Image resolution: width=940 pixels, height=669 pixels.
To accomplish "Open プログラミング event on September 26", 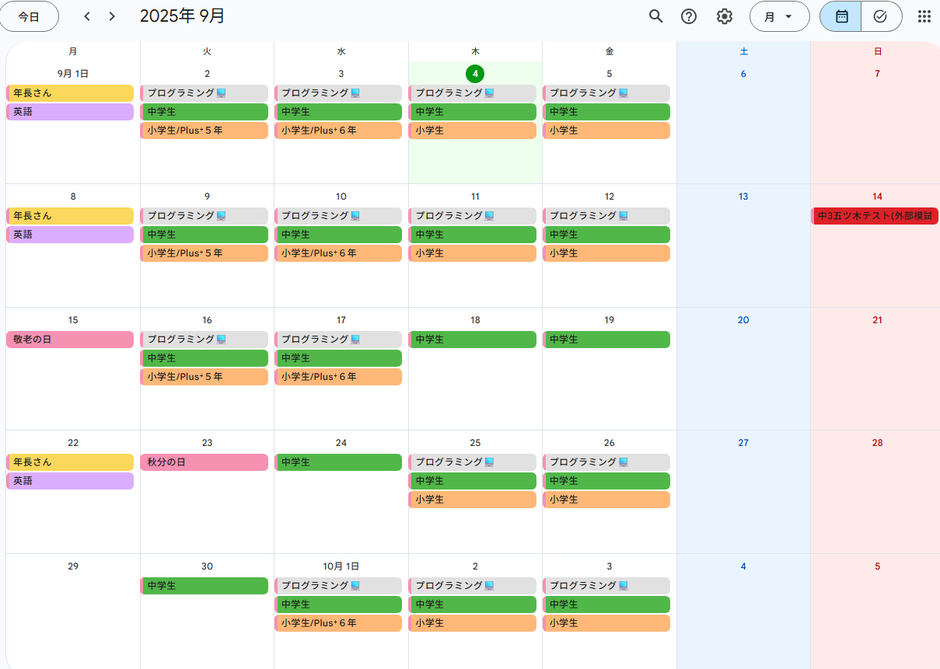I will (x=606, y=462).
